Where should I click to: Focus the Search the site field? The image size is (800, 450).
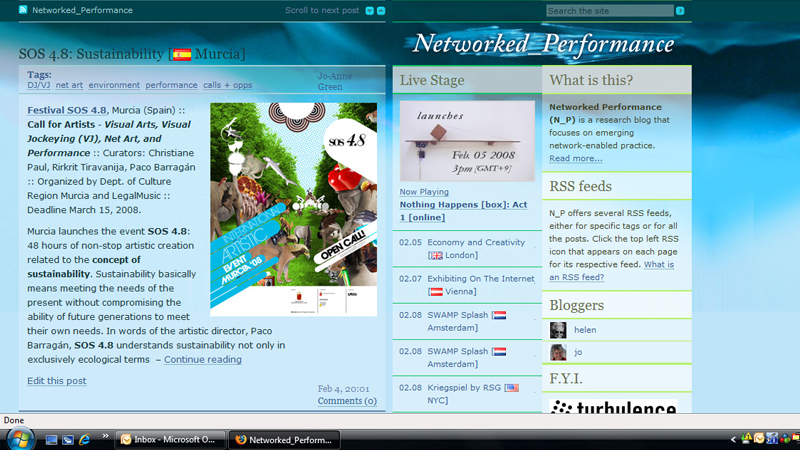point(610,11)
